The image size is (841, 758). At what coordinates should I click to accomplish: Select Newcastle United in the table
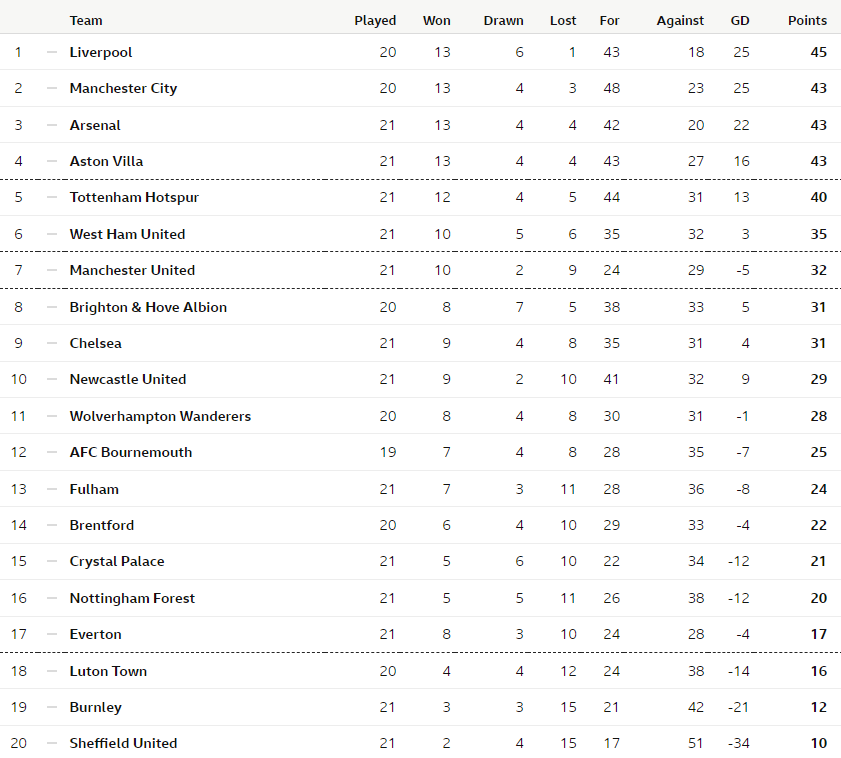click(x=128, y=379)
